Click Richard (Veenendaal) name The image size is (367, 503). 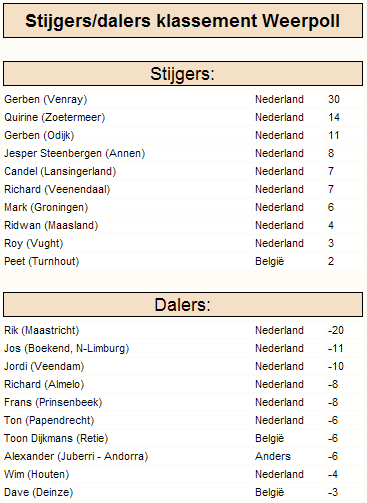click(57, 189)
